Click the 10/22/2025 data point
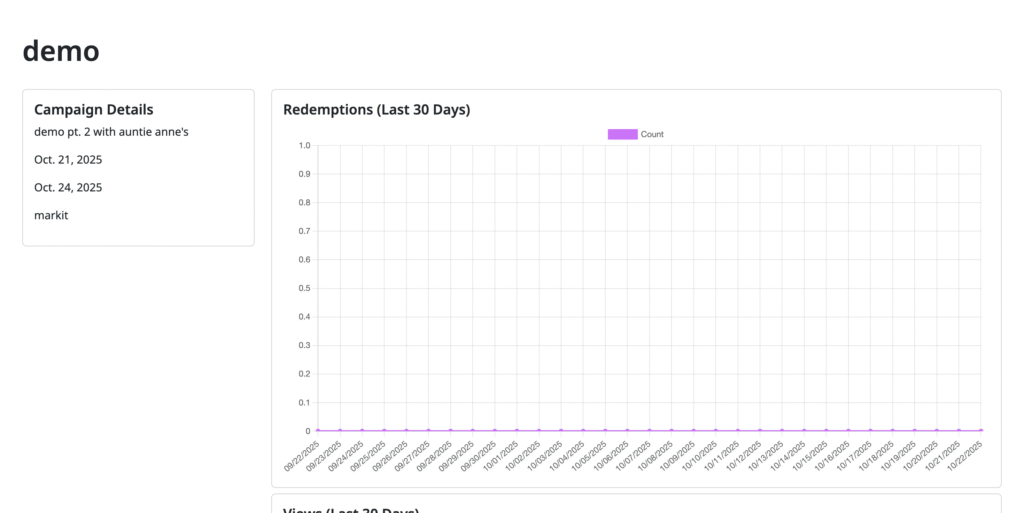 click(981, 431)
